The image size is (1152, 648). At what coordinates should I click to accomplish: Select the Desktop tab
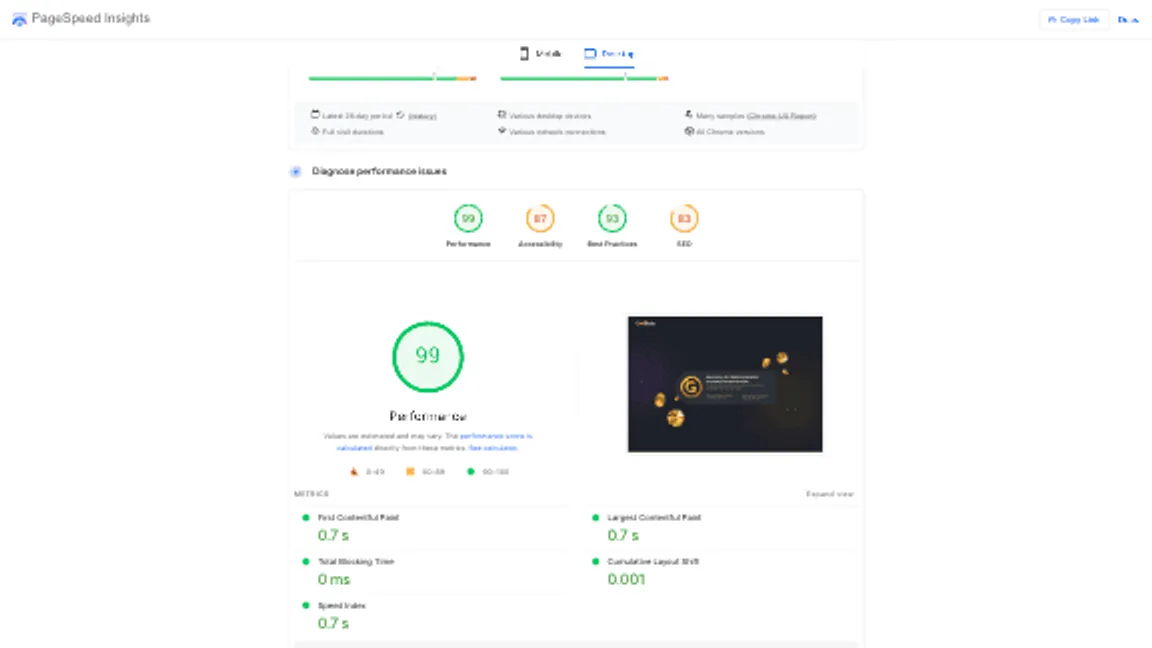[609, 54]
